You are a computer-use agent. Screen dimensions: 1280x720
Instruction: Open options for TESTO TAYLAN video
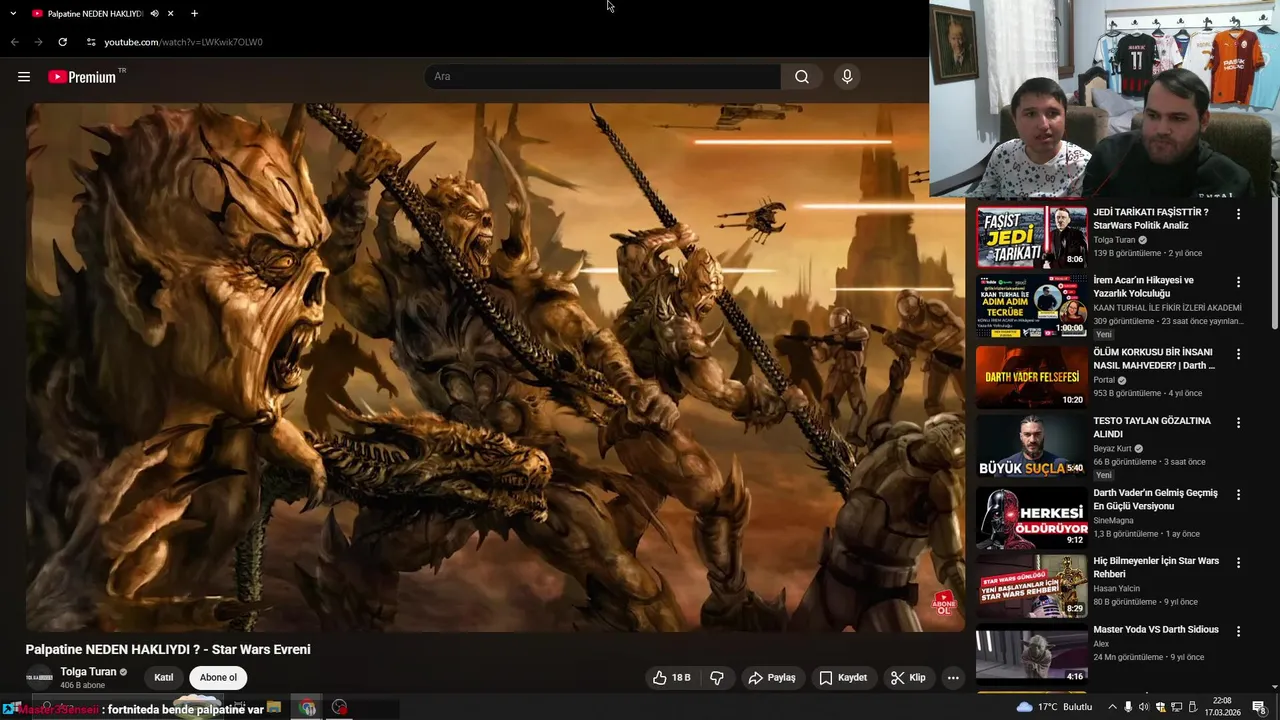[x=1238, y=423]
